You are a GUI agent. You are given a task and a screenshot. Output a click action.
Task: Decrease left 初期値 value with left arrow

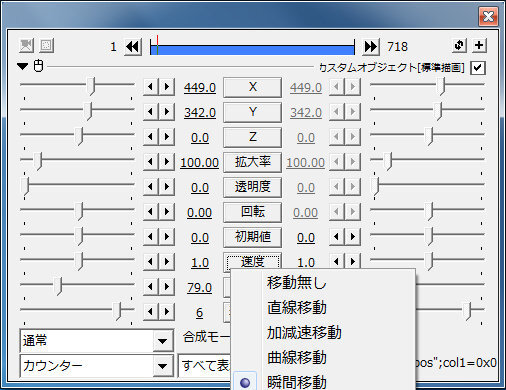click(151, 237)
